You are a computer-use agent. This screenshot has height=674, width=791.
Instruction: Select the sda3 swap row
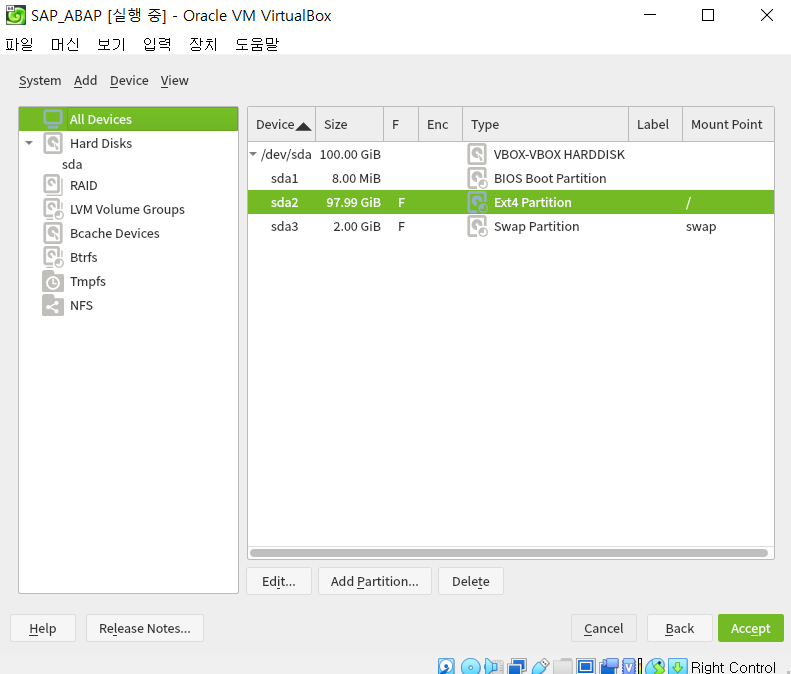coord(511,226)
